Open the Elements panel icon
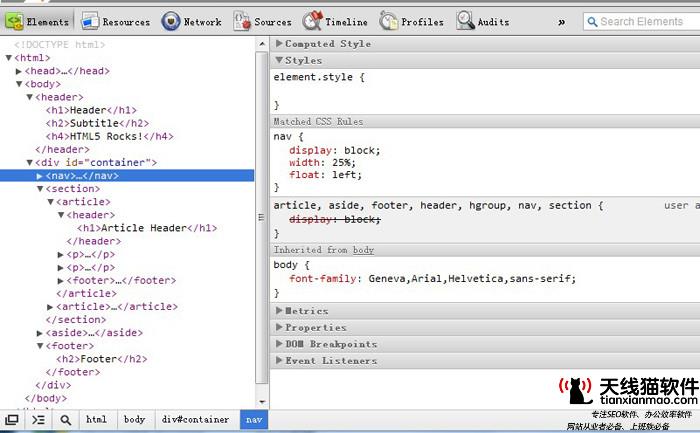This screenshot has width=700, height=433. [14, 21]
